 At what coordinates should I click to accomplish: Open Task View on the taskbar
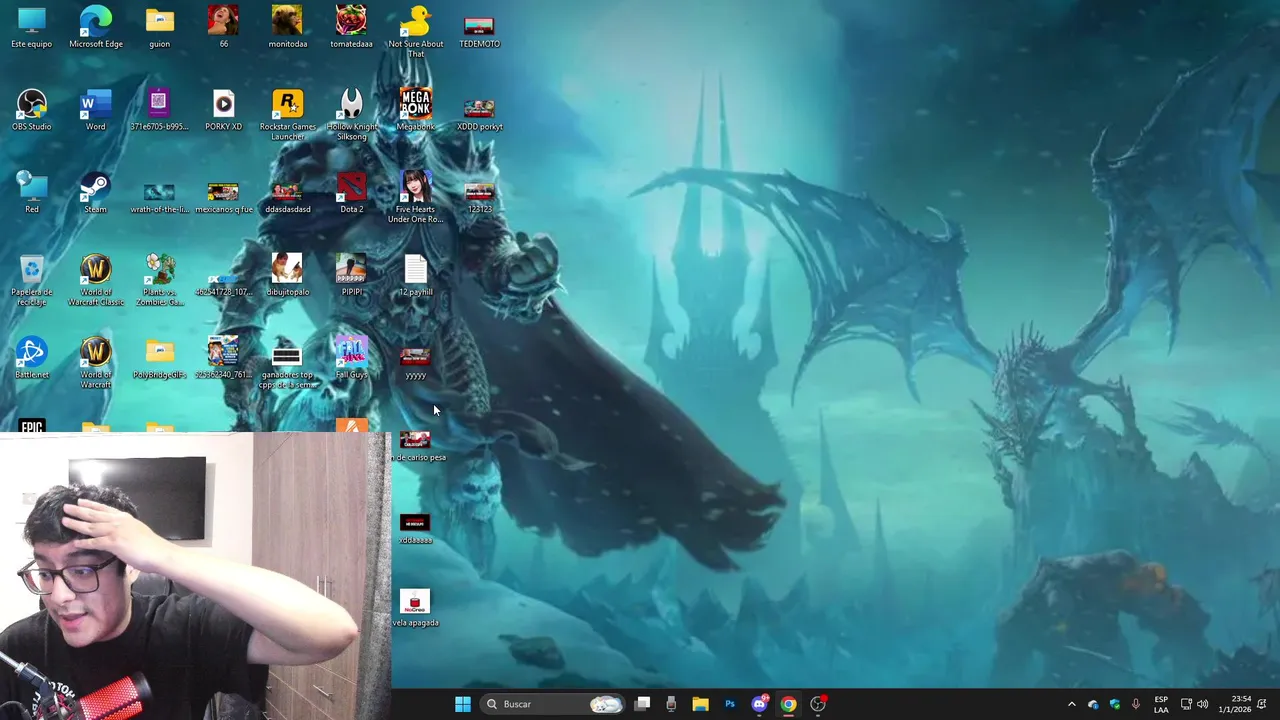pos(642,704)
